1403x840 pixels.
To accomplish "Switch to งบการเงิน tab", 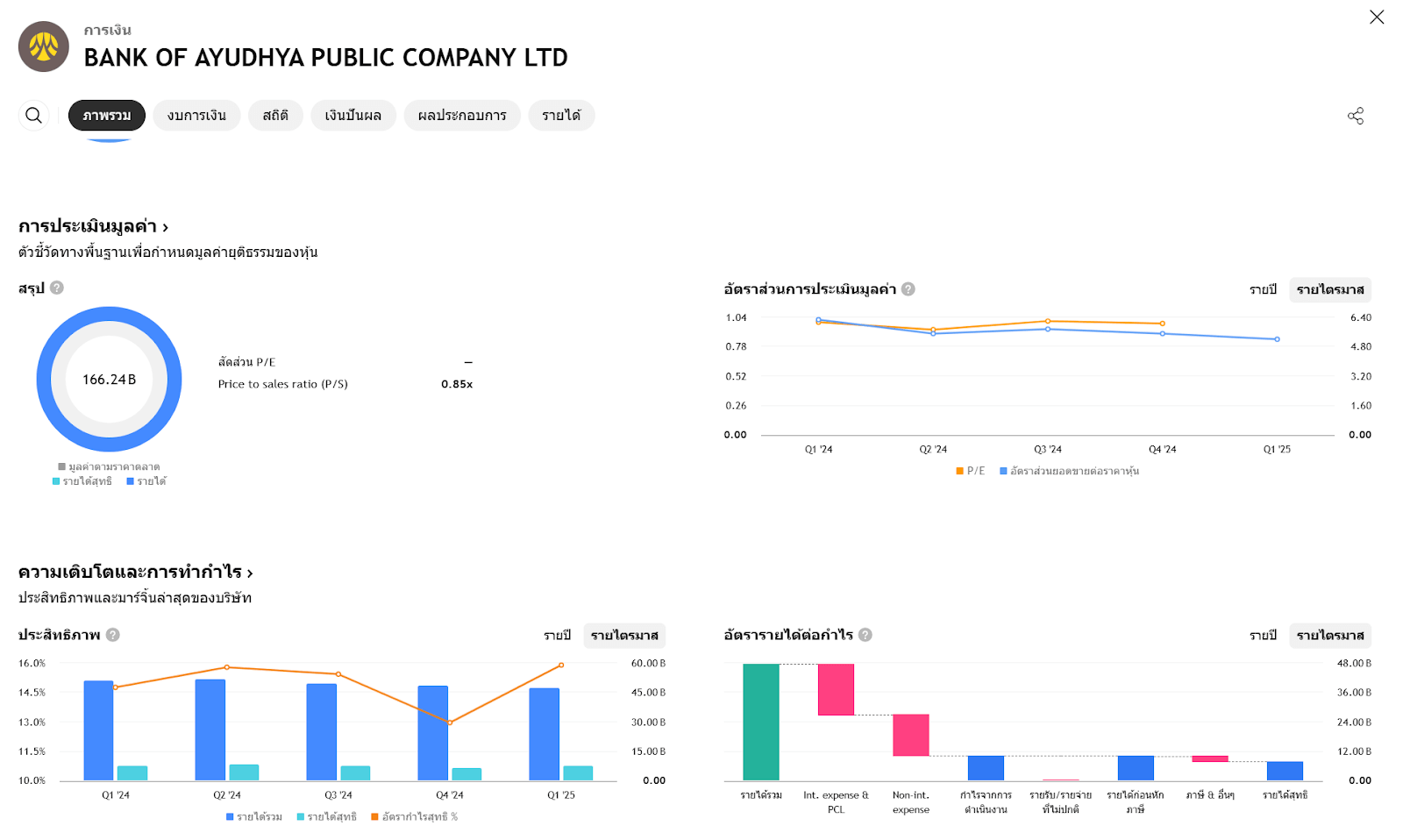I will click(x=197, y=116).
